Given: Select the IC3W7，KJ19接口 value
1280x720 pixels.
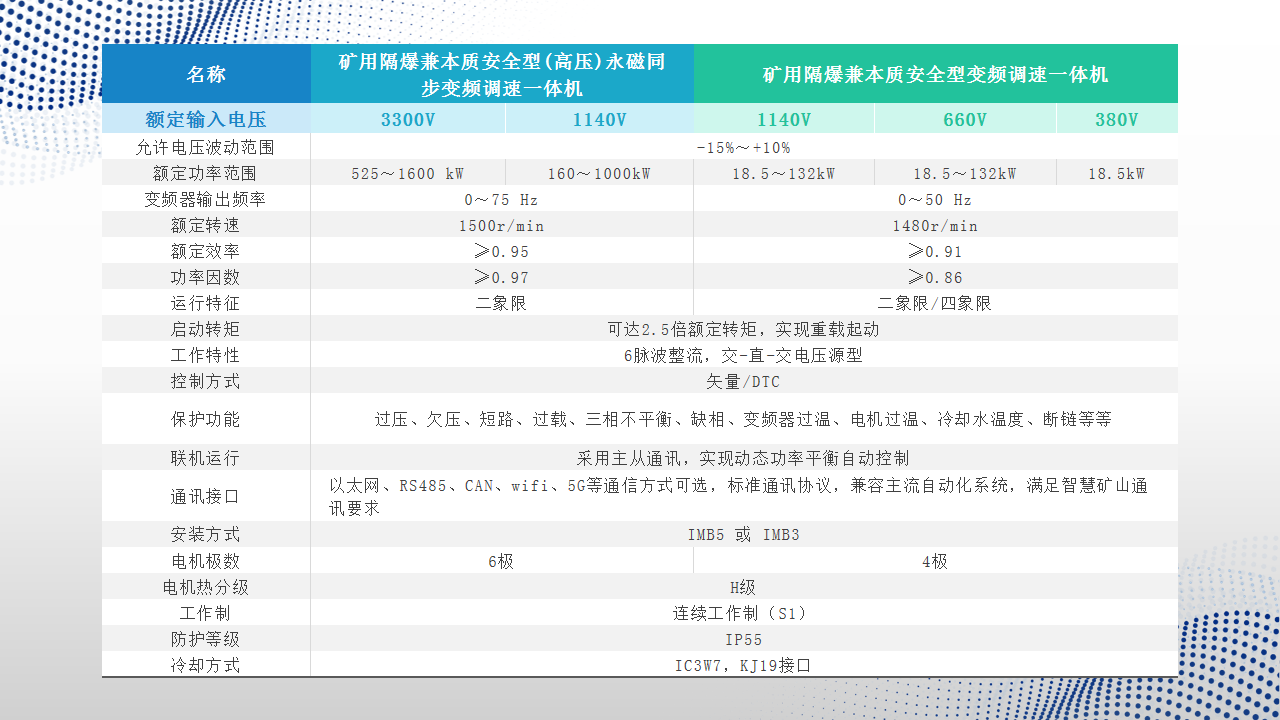Looking at the screenshot, I should [743, 665].
